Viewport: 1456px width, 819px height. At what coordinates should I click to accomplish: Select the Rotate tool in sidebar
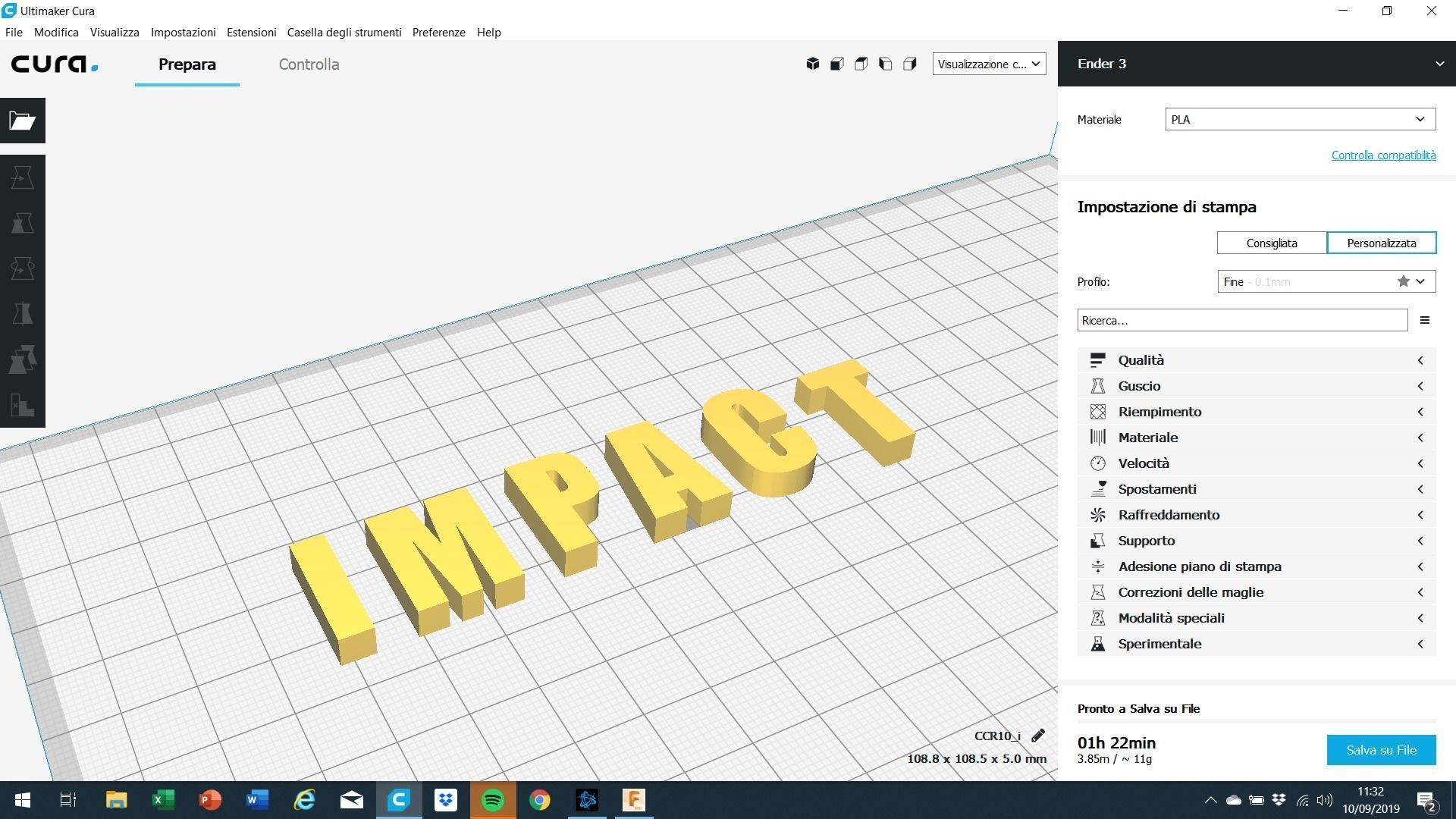click(23, 268)
